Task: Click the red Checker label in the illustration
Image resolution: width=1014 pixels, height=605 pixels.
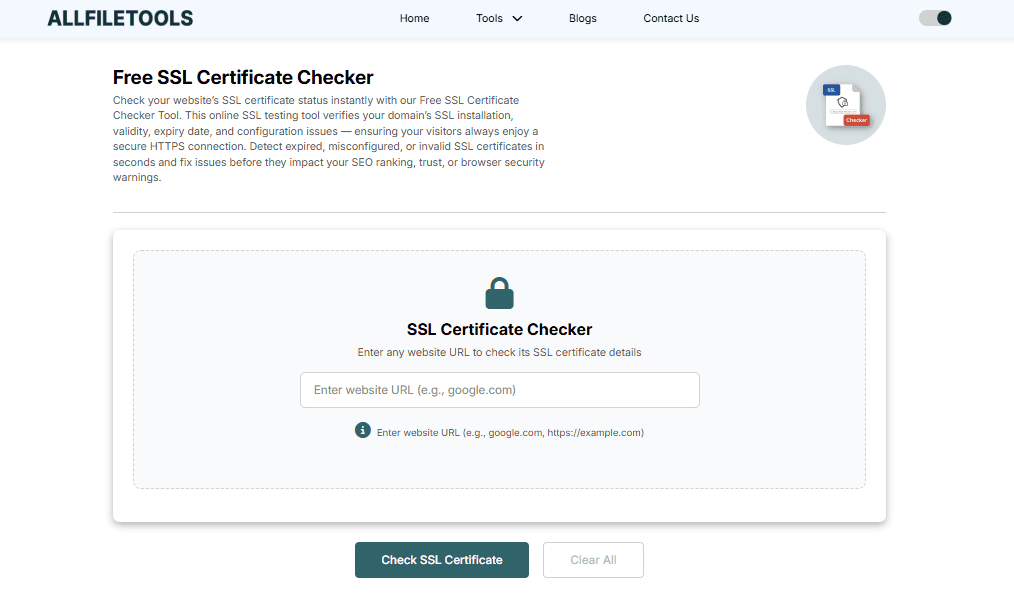Action: [x=856, y=120]
